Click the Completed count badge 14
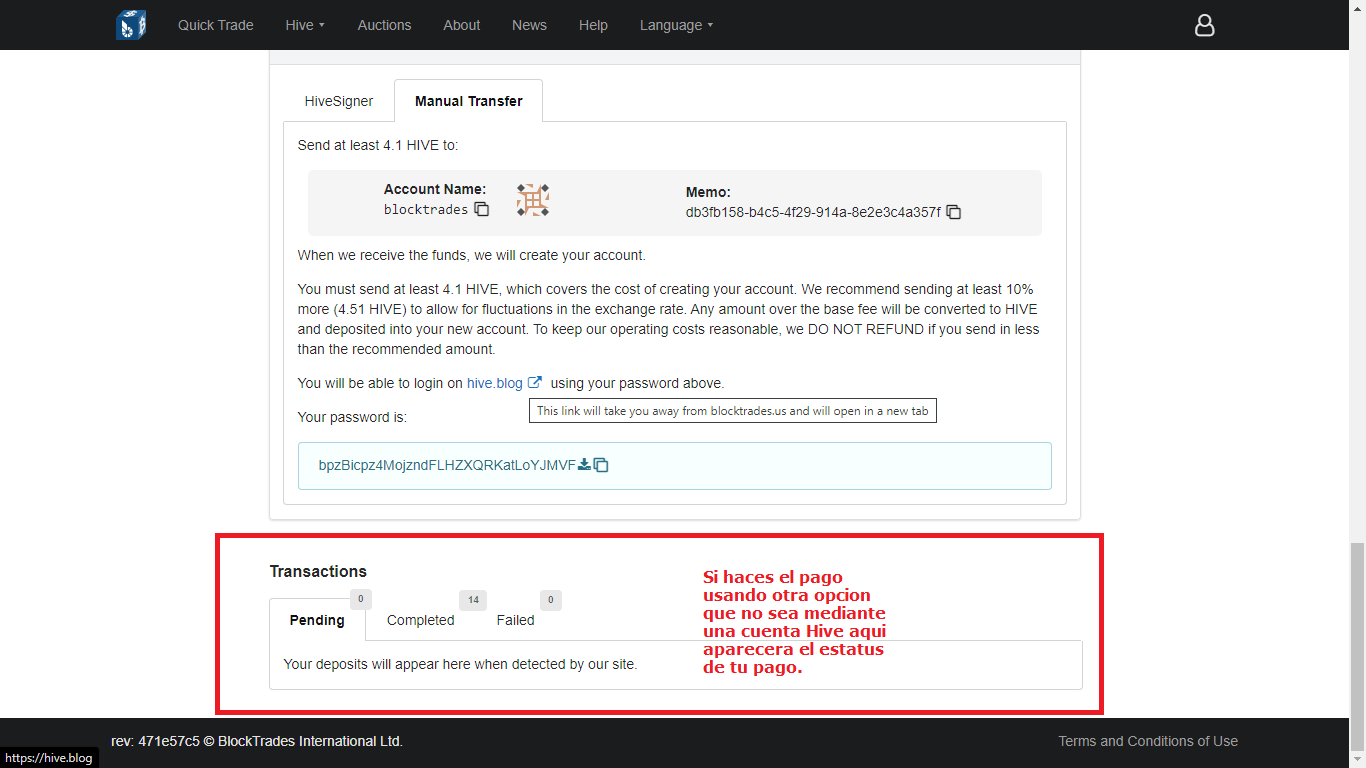1366x768 pixels. coord(473,600)
